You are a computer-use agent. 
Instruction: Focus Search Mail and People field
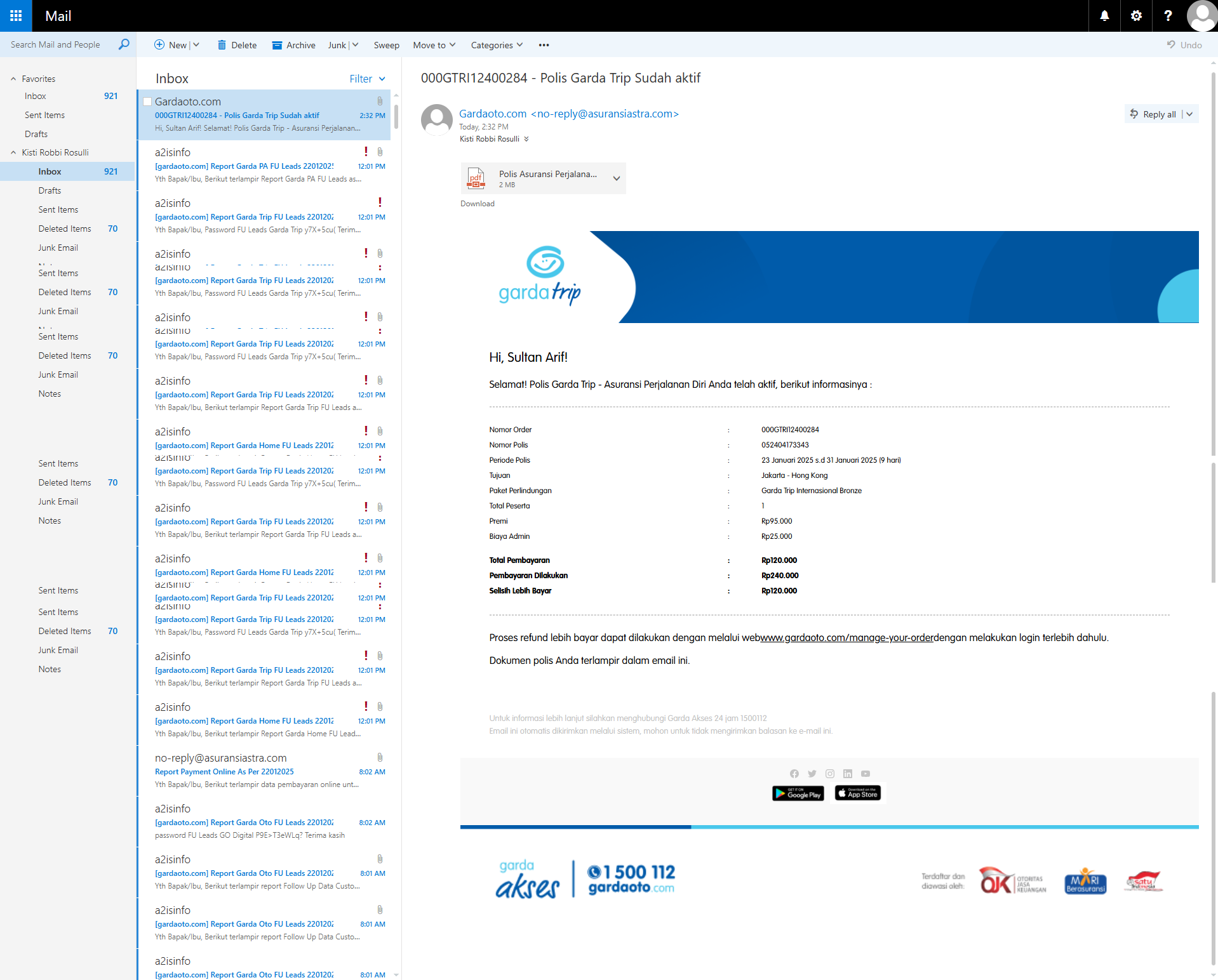point(60,44)
